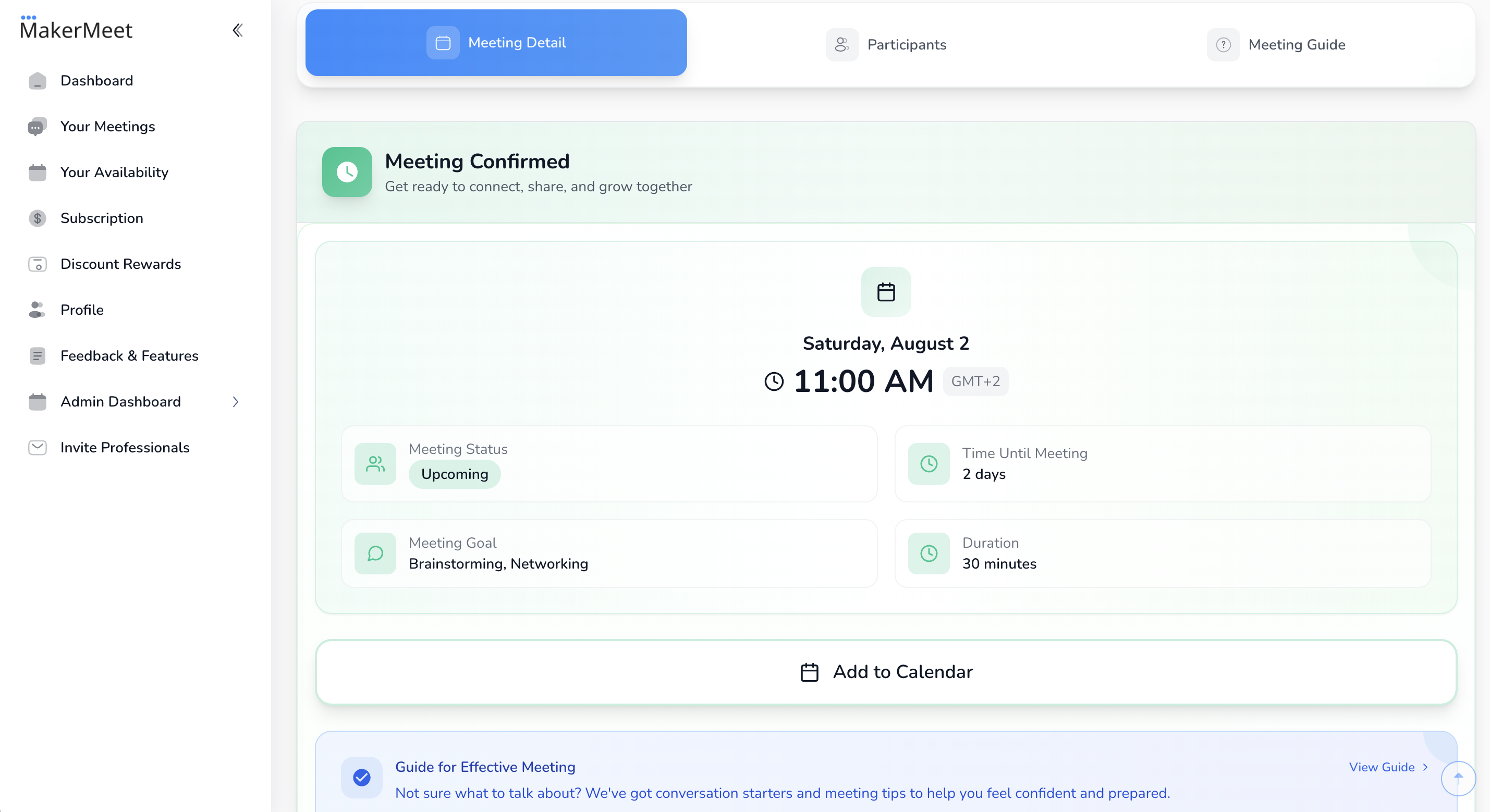
Task: Click the Your Meetings chat bubble icon
Action: pos(38,127)
